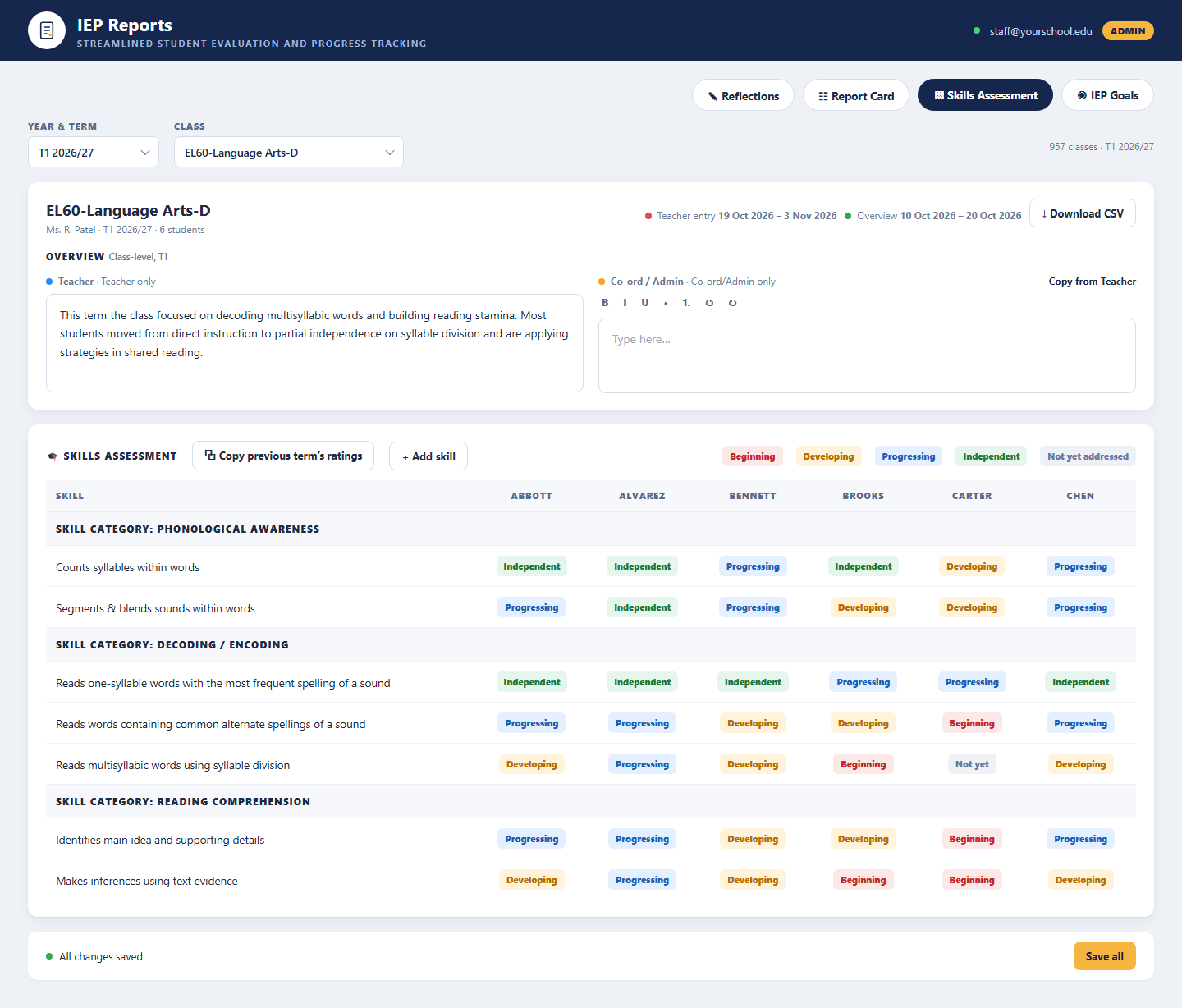Toggle Carter's Not yet rating for multisyllabic words
This screenshot has height=1008, width=1182.
972,764
